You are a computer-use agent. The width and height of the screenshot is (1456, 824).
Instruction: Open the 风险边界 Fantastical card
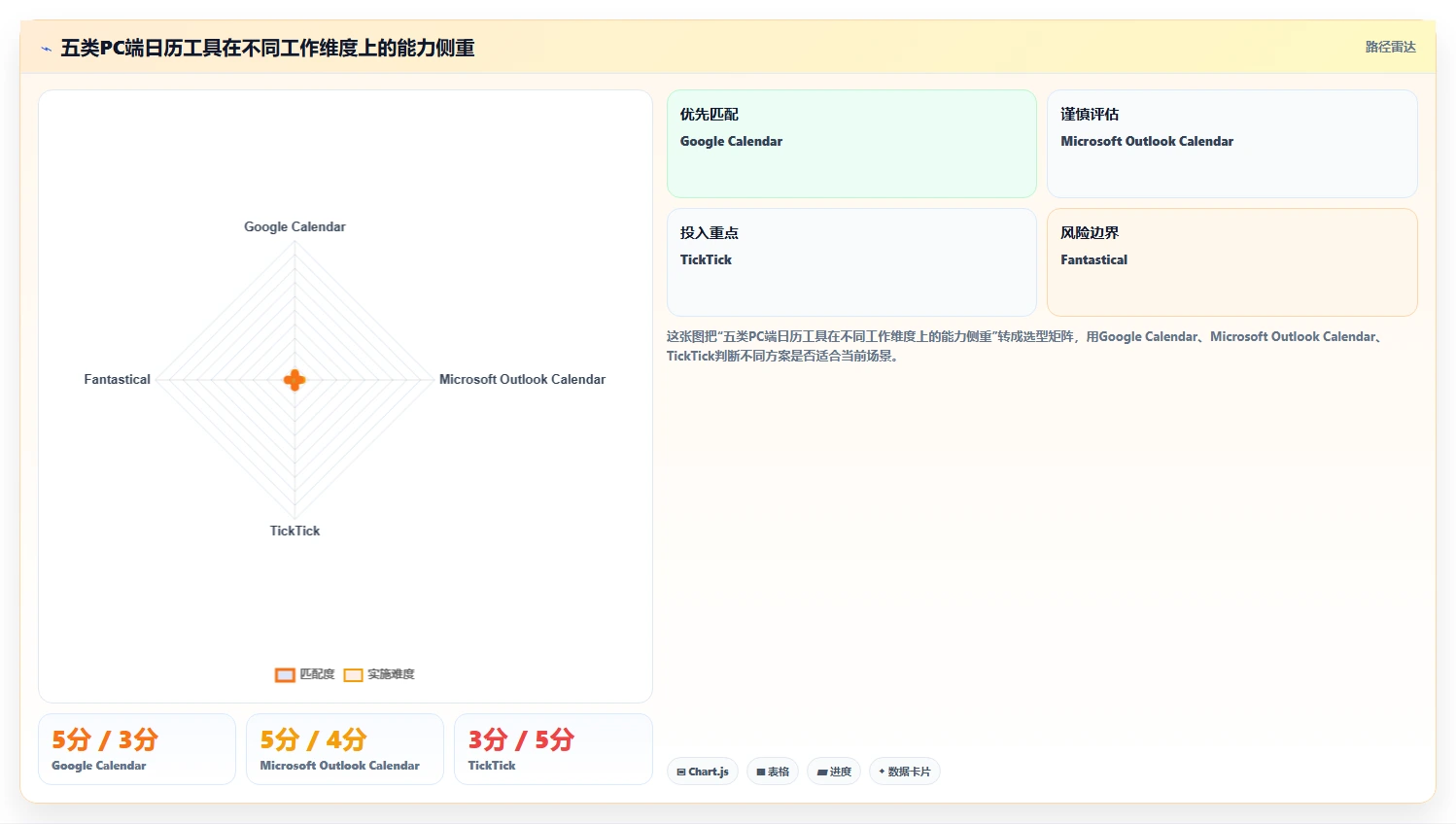(x=1231, y=262)
